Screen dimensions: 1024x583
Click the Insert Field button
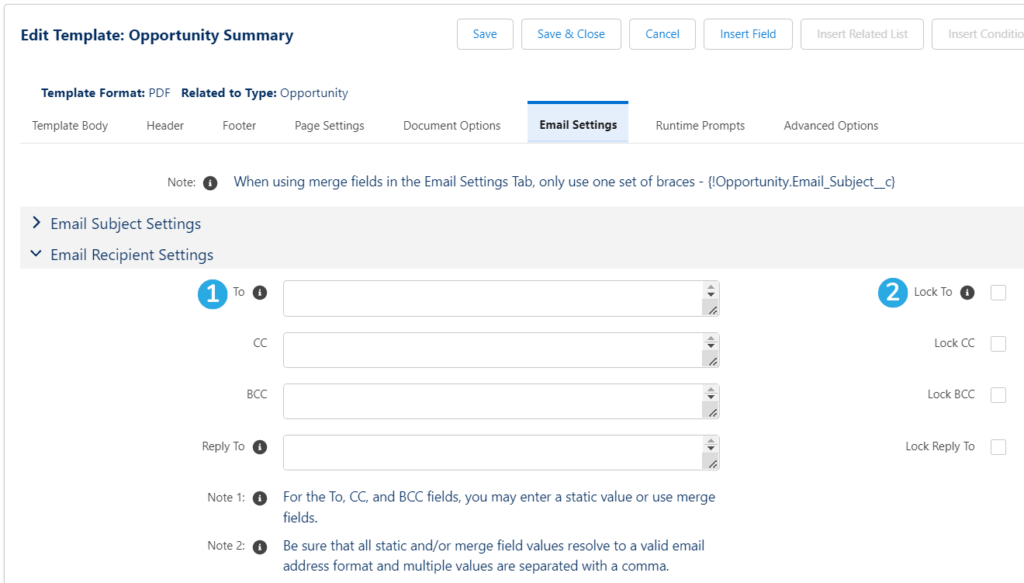[747, 33]
